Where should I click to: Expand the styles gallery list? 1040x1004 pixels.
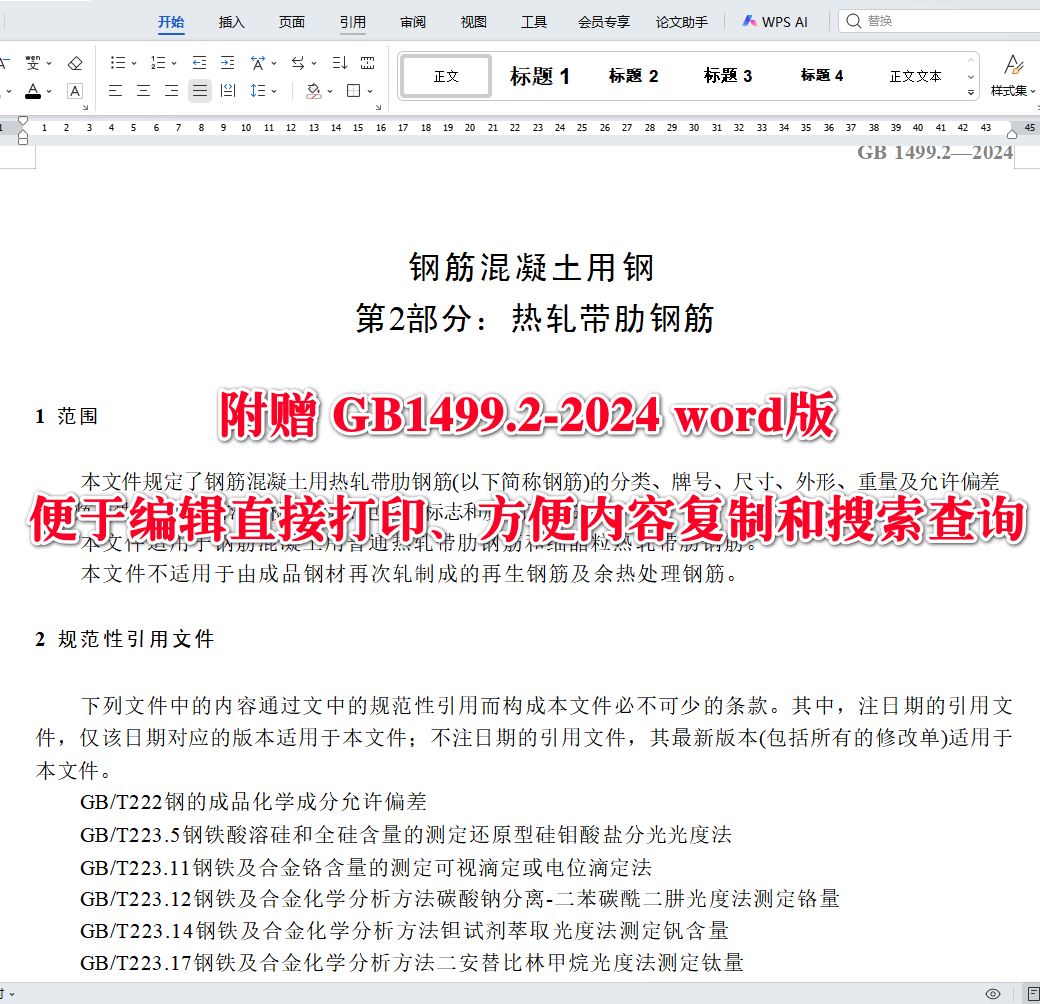[x=971, y=92]
